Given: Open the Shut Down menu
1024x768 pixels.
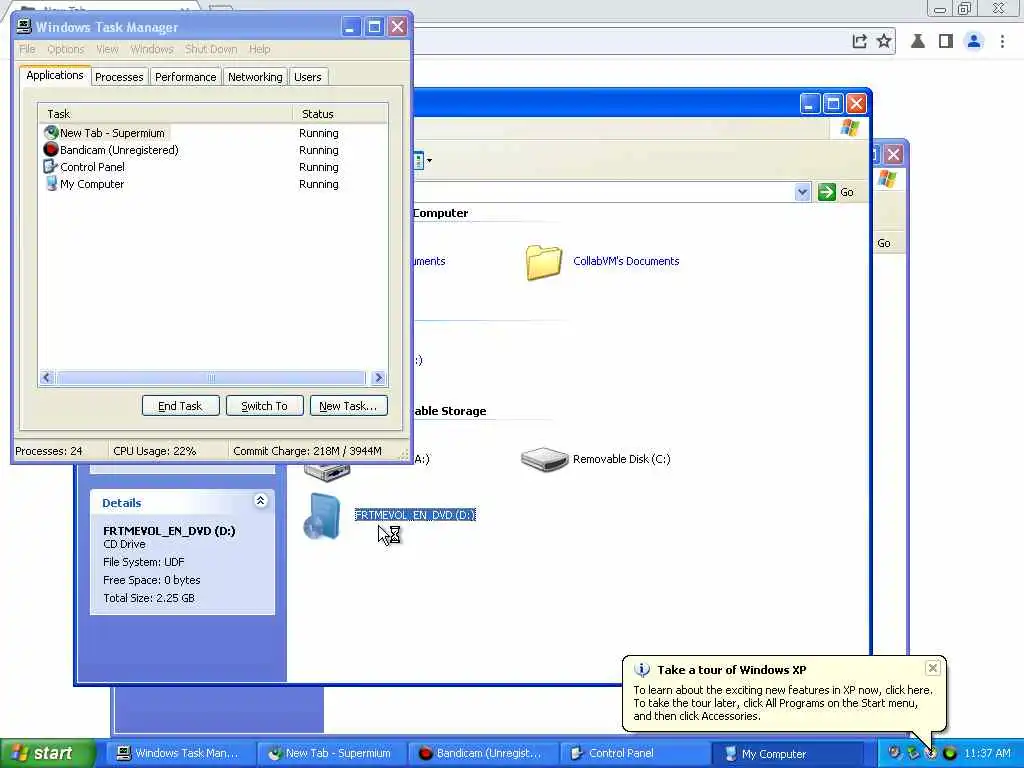Looking at the screenshot, I should (211, 50).
